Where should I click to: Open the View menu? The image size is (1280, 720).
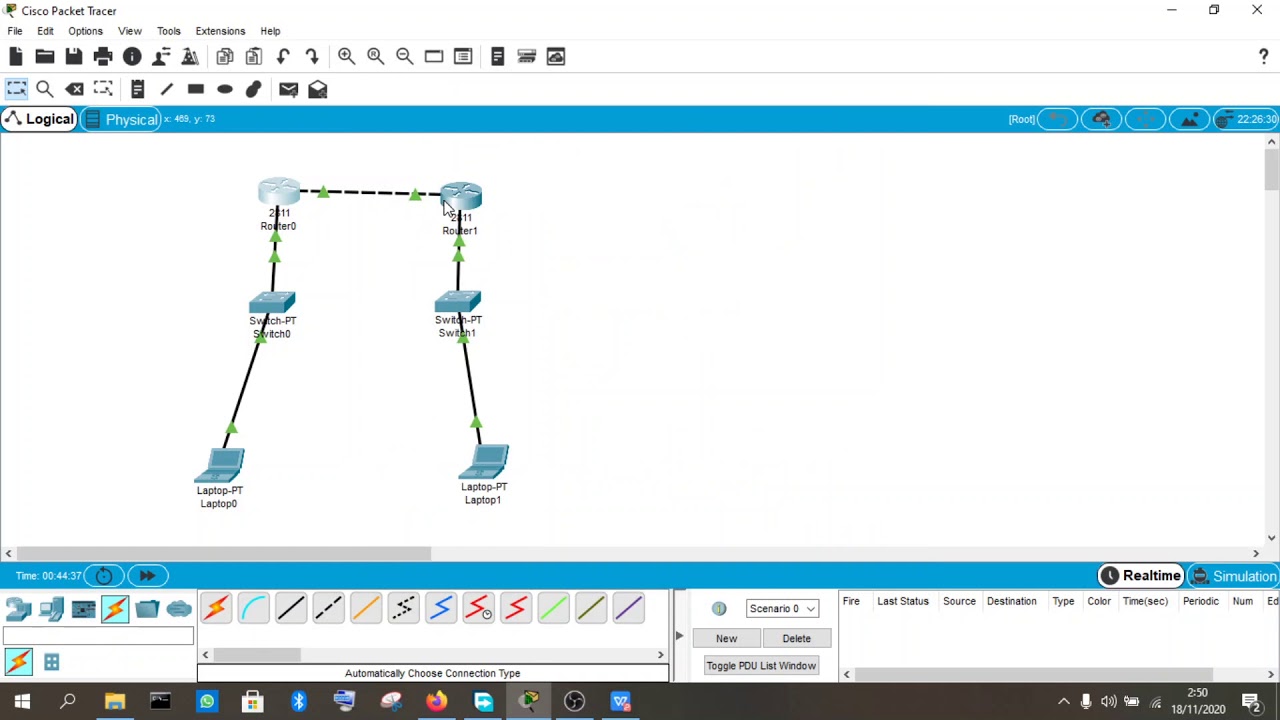click(x=130, y=31)
